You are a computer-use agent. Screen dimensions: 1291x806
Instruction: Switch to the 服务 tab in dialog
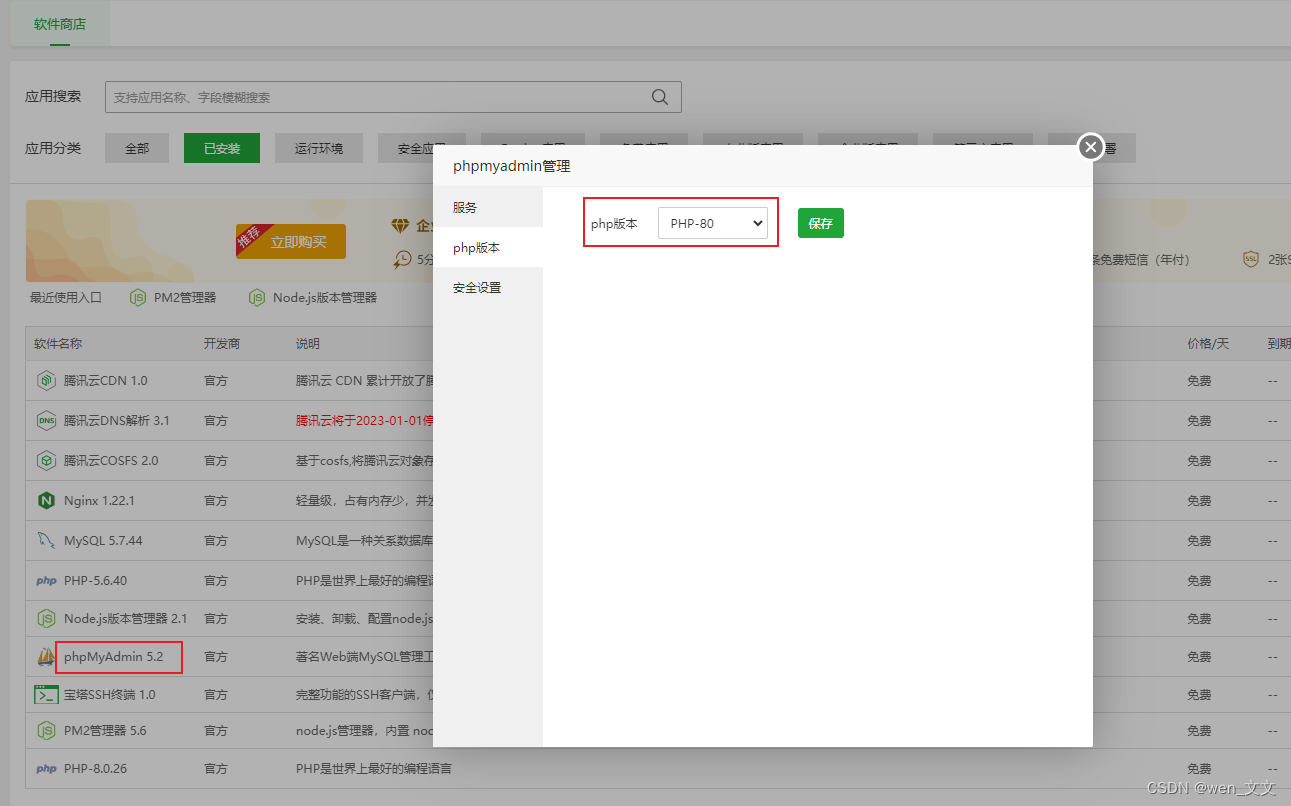[488, 207]
